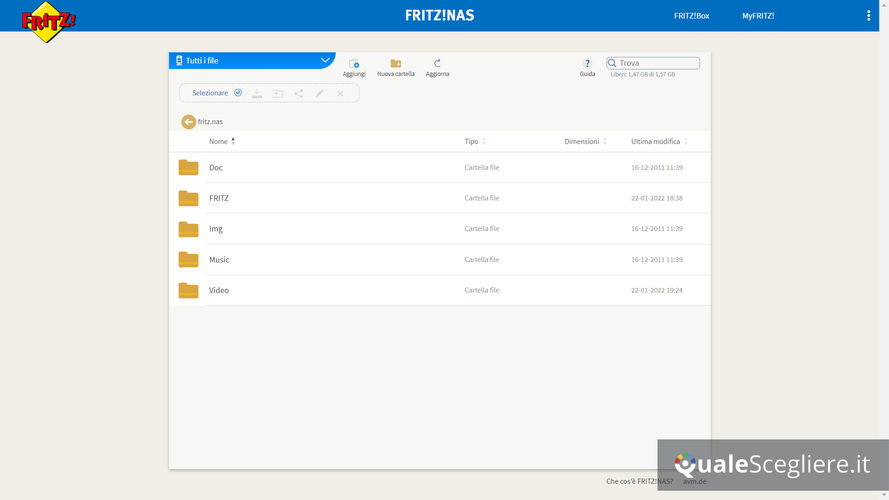The height and width of the screenshot is (500, 889).
Task: Click the rename pencil icon
Action: click(319, 93)
